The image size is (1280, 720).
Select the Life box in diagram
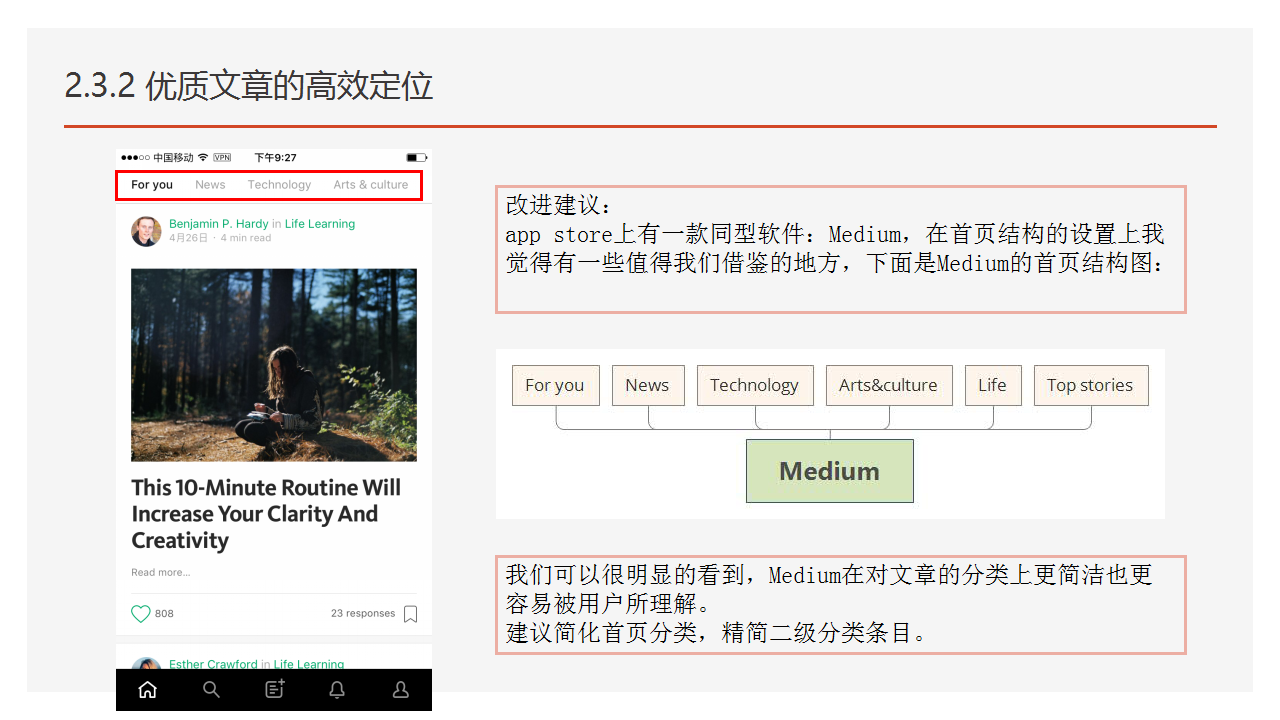tap(993, 385)
